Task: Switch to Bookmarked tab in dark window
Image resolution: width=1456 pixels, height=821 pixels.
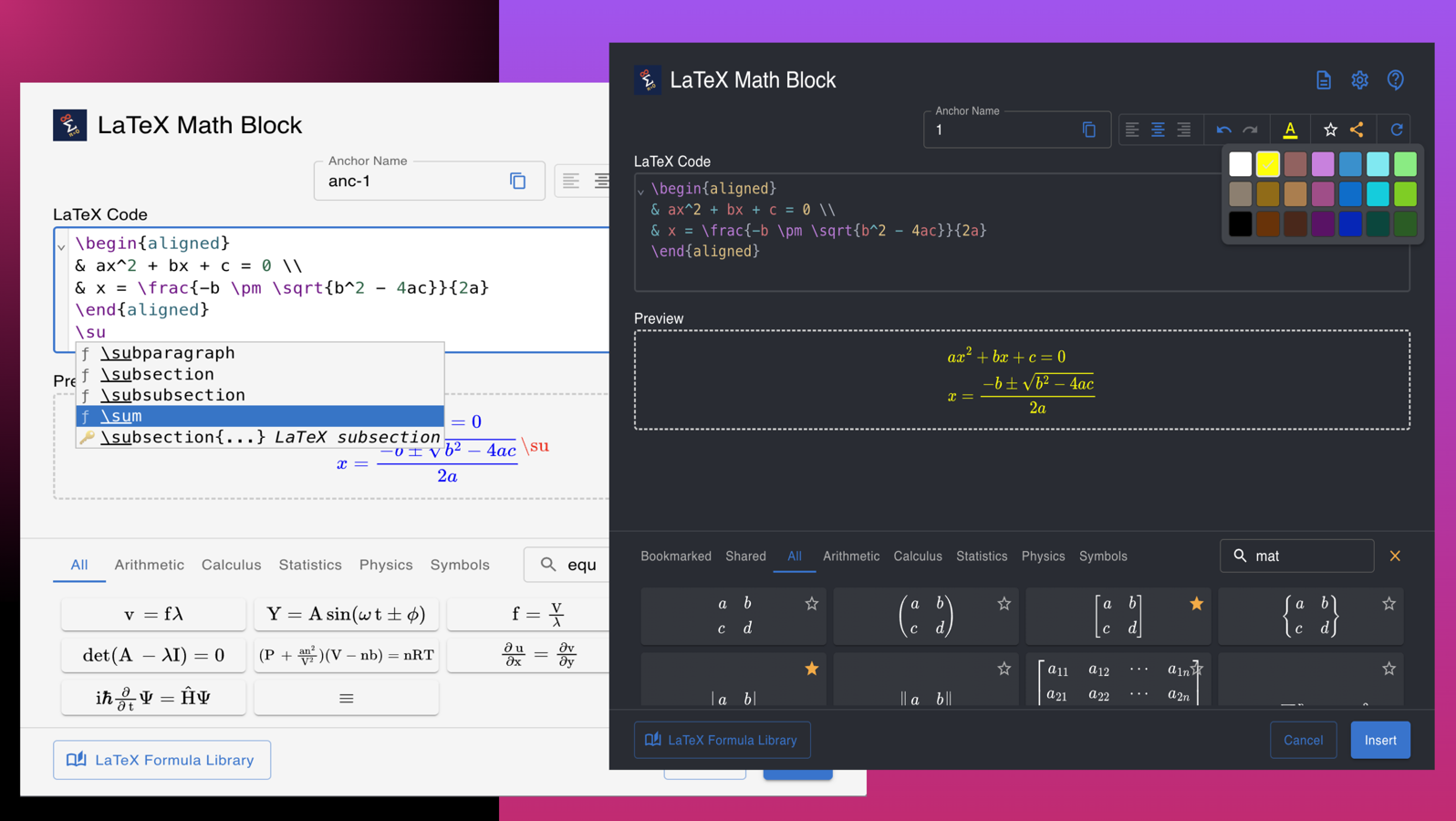Action: (676, 556)
